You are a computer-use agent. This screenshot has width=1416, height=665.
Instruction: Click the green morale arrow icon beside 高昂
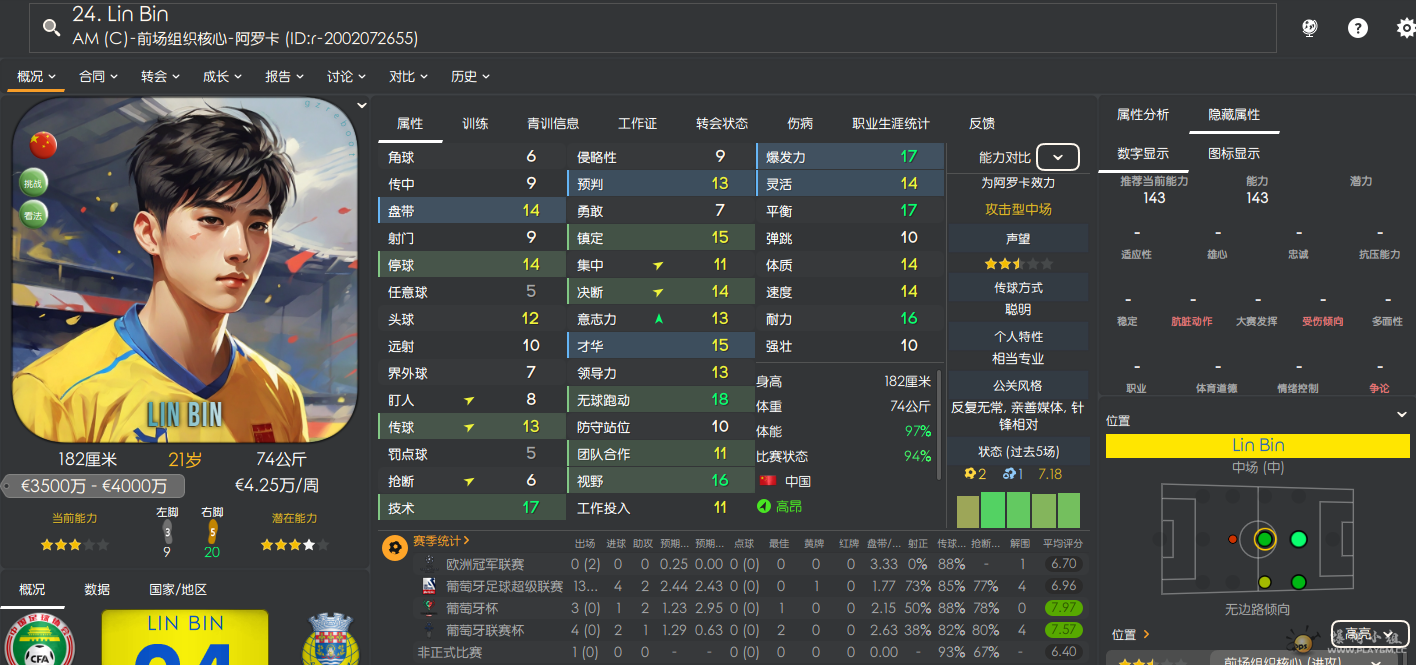click(x=764, y=507)
